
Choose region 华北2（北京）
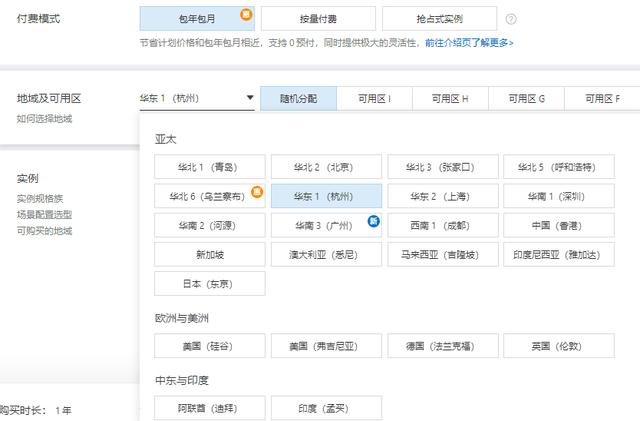pyautogui.click(x=327, y=167)
